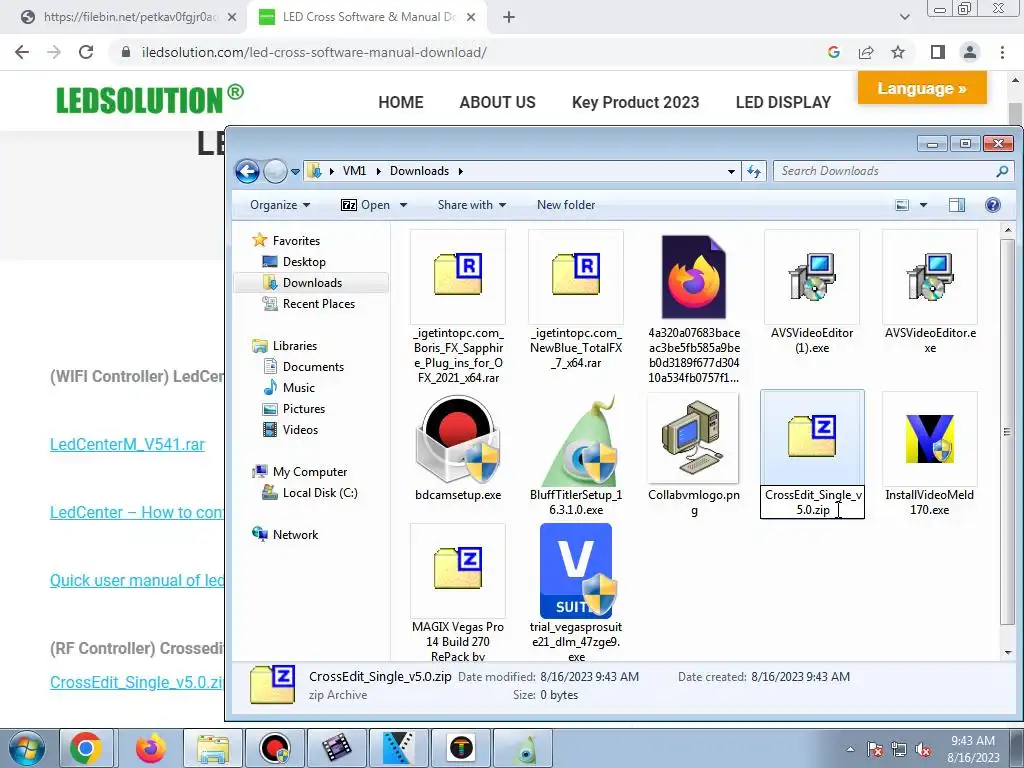Open Desktop in navigation pane

pyautogui.click(x=304, y=262)
